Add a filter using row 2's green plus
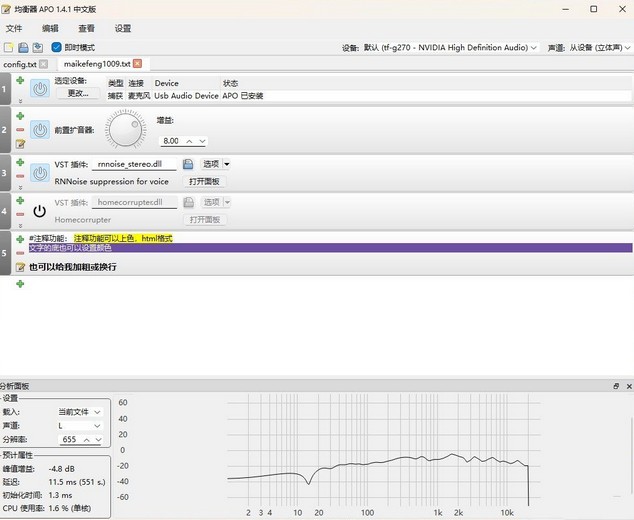This screenshot has width=634, height=520. point(20,116)
